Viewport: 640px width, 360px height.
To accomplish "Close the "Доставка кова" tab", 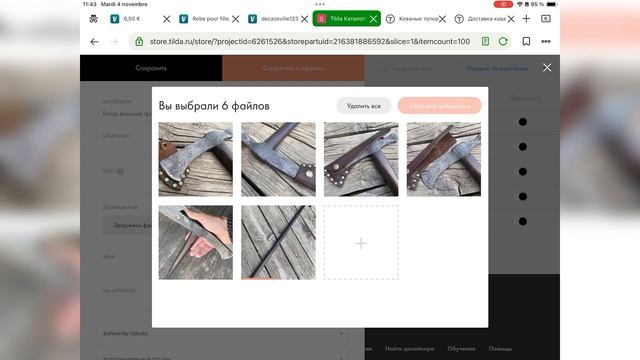I will tap(511, 19).
